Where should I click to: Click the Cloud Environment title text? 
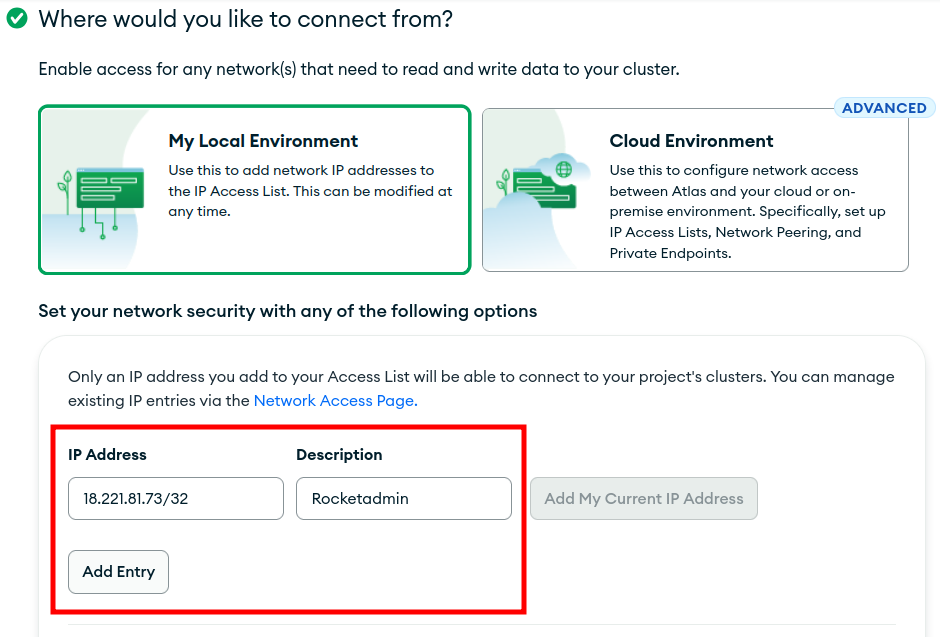[x=691, y=141]
